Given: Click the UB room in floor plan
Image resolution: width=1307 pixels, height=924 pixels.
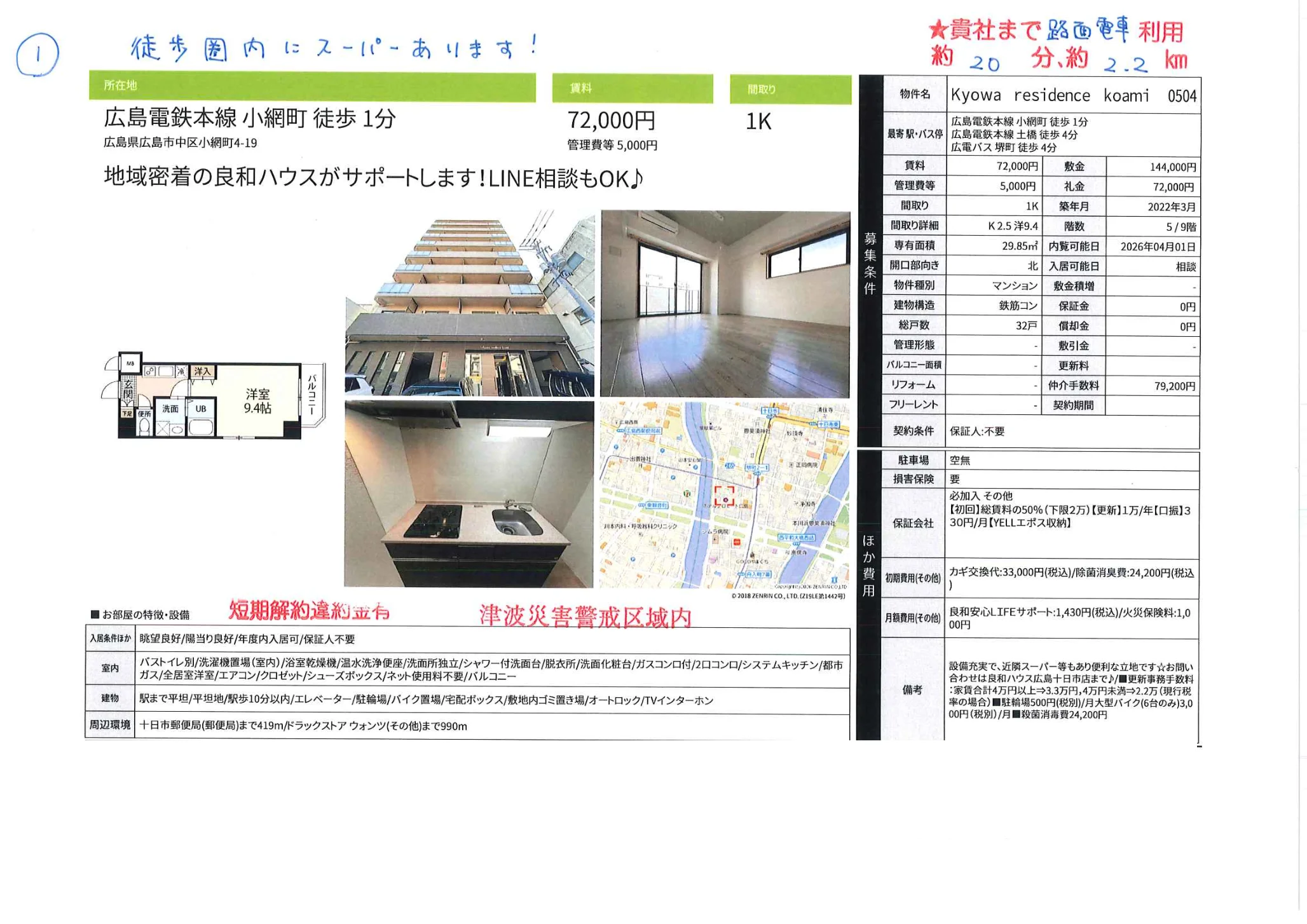Looking at the screenshot, I should click(201, 409).
